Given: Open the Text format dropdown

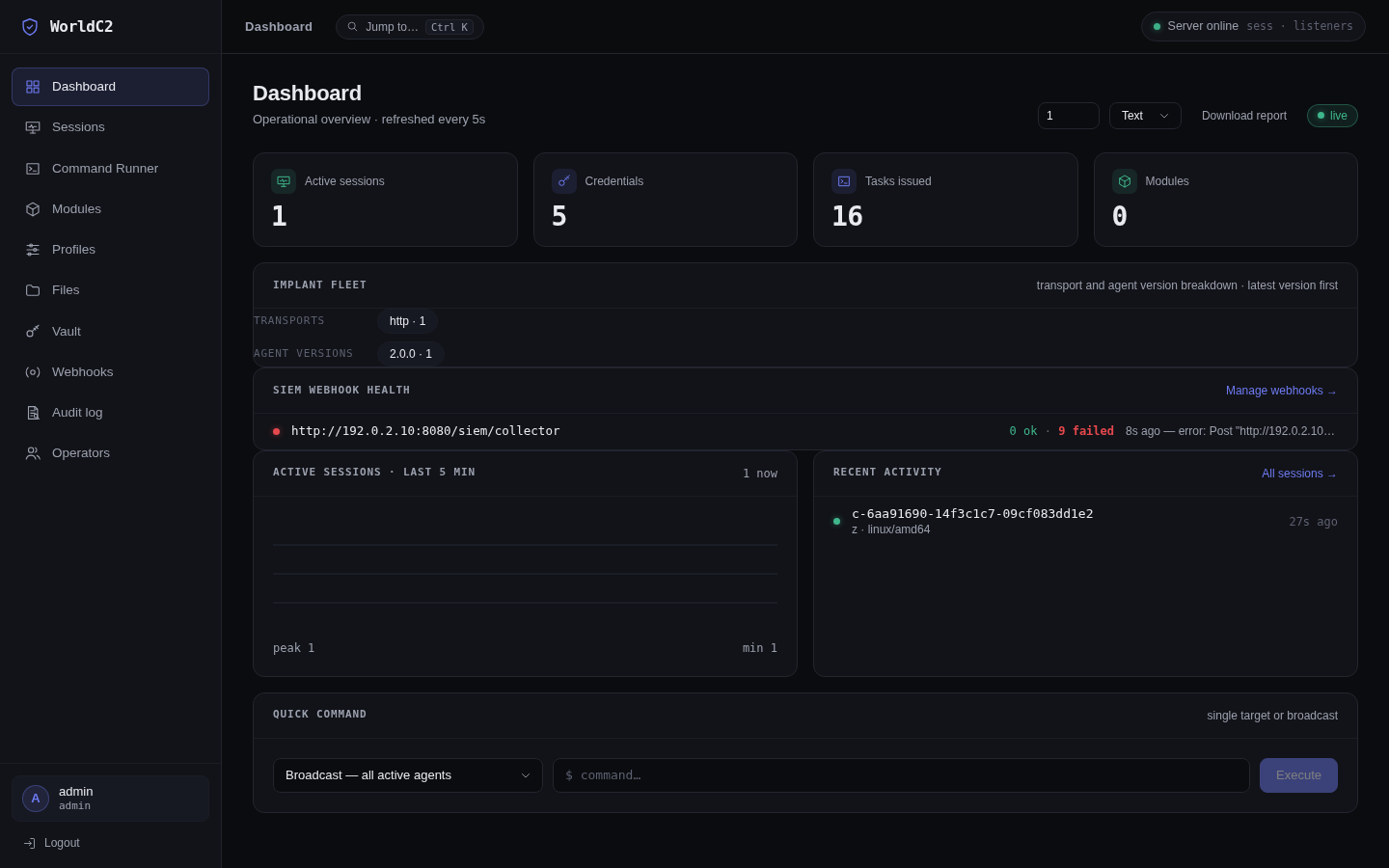Looking at the screenshot, I should coord(1145,116).
